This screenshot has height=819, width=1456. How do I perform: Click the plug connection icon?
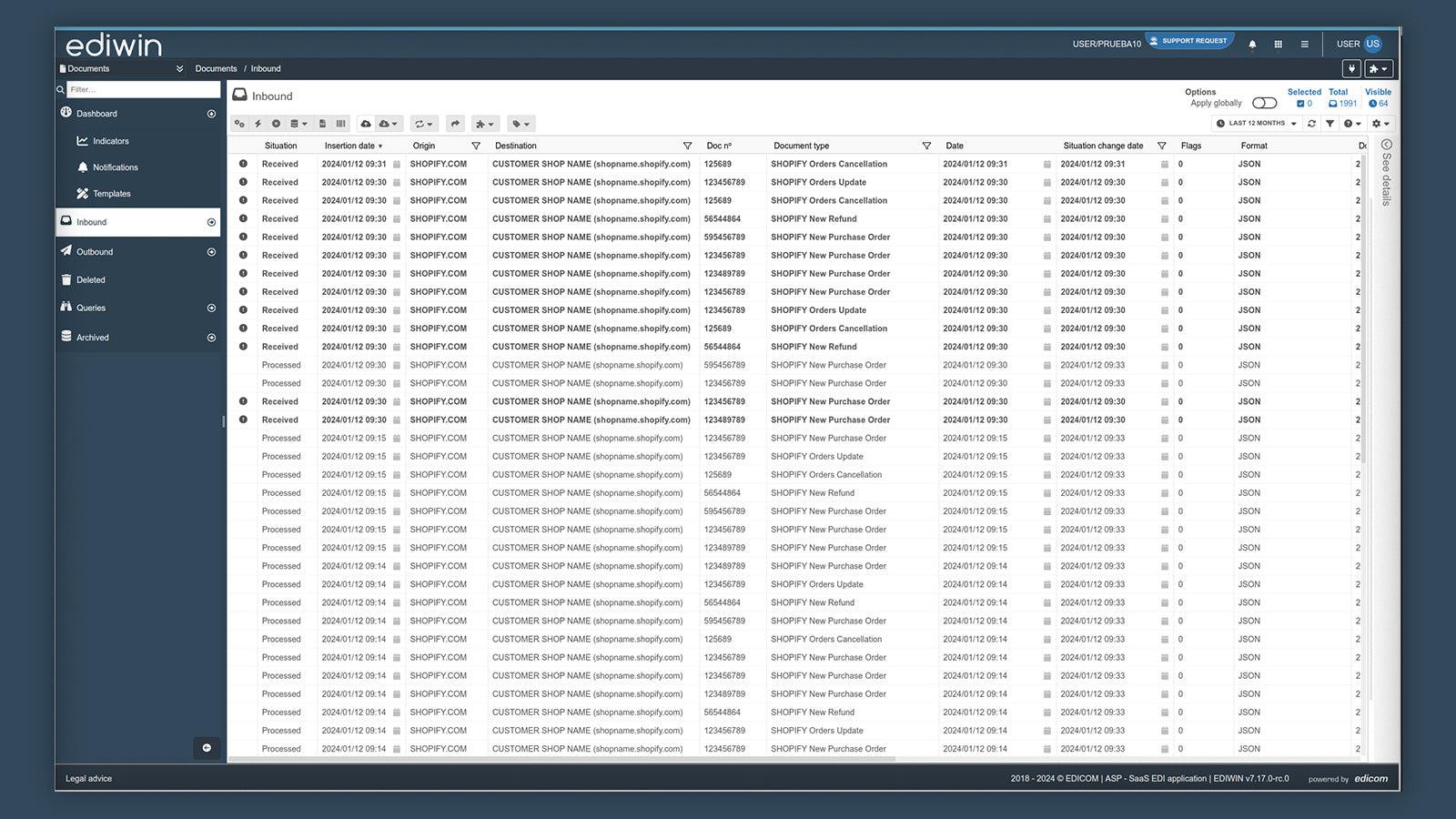coord(1351,68)
